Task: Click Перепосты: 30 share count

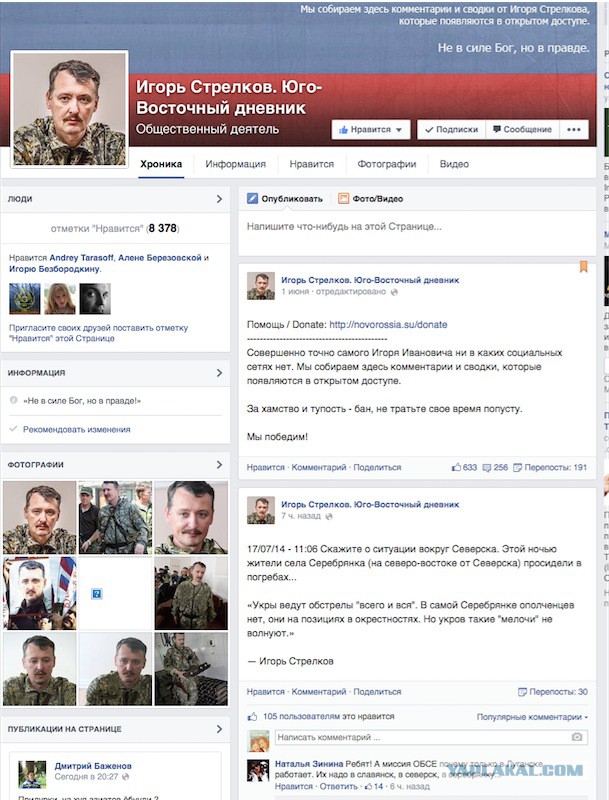Action: click(x=553, y=692)
